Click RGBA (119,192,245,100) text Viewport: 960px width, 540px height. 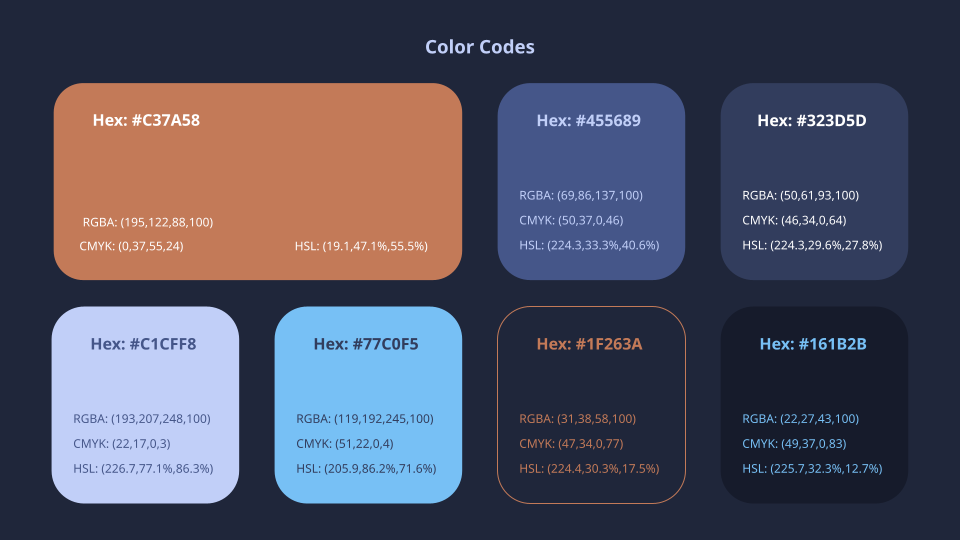[x=365, y=419]
